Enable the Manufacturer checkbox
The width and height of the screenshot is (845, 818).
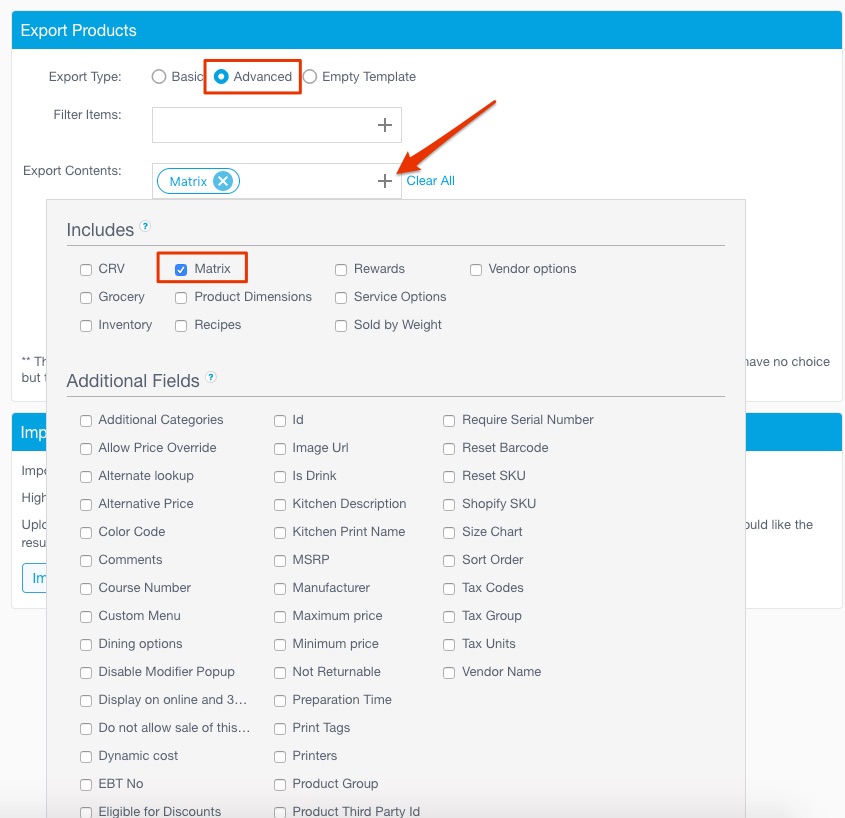pos(280,588)
